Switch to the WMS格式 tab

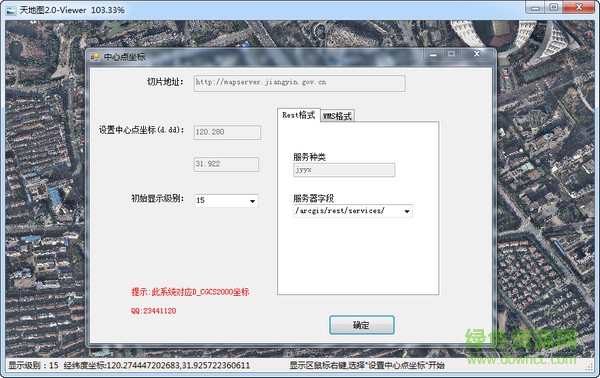pyautogui.click(x=337, y=116)
